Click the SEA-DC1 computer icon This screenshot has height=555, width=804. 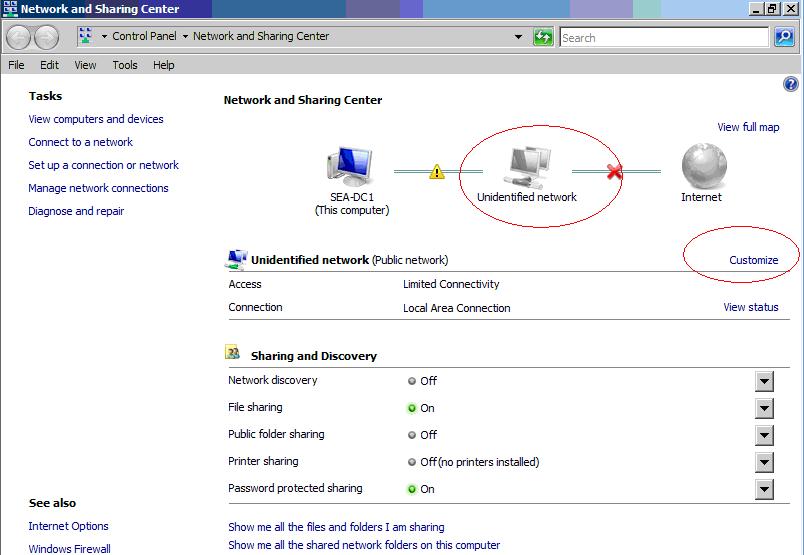pos(351,167)
